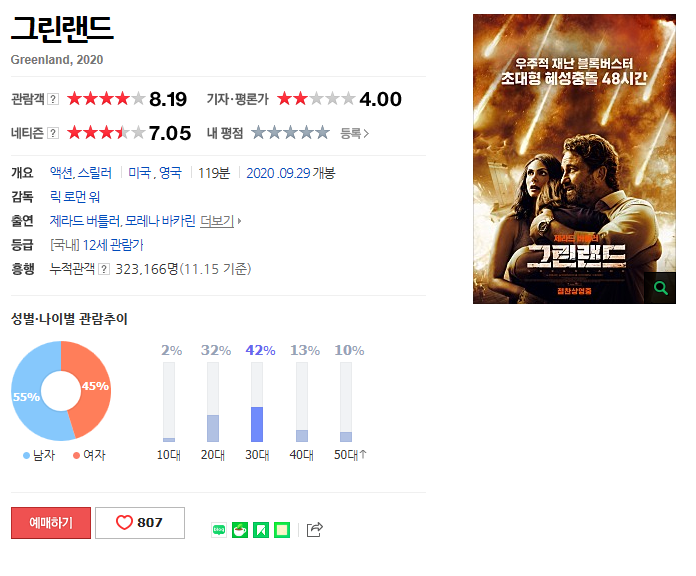Click the green bookmark share icon
This screenshot has height=576, width=696.
click(261, 530)
